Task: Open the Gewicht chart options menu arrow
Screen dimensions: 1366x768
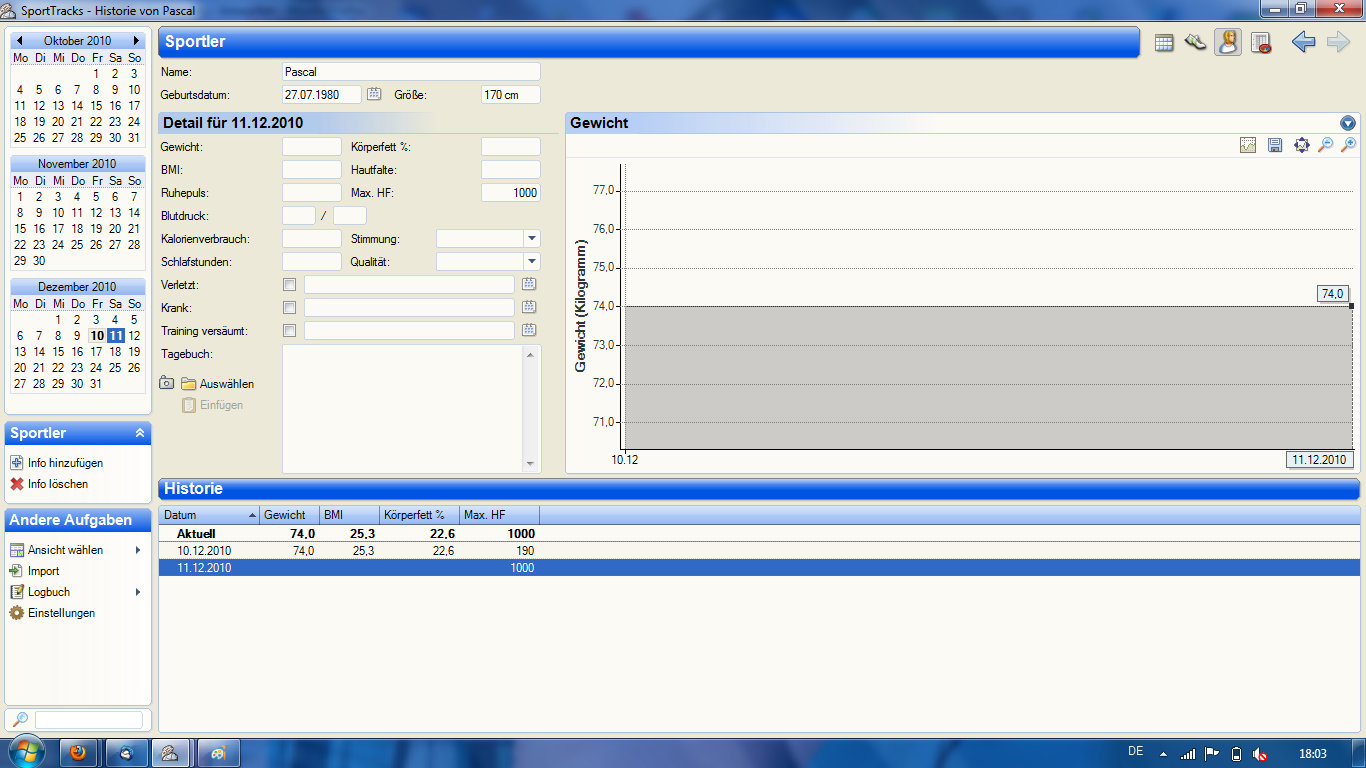Action: pyautogui.click(x=1348, y=123)
